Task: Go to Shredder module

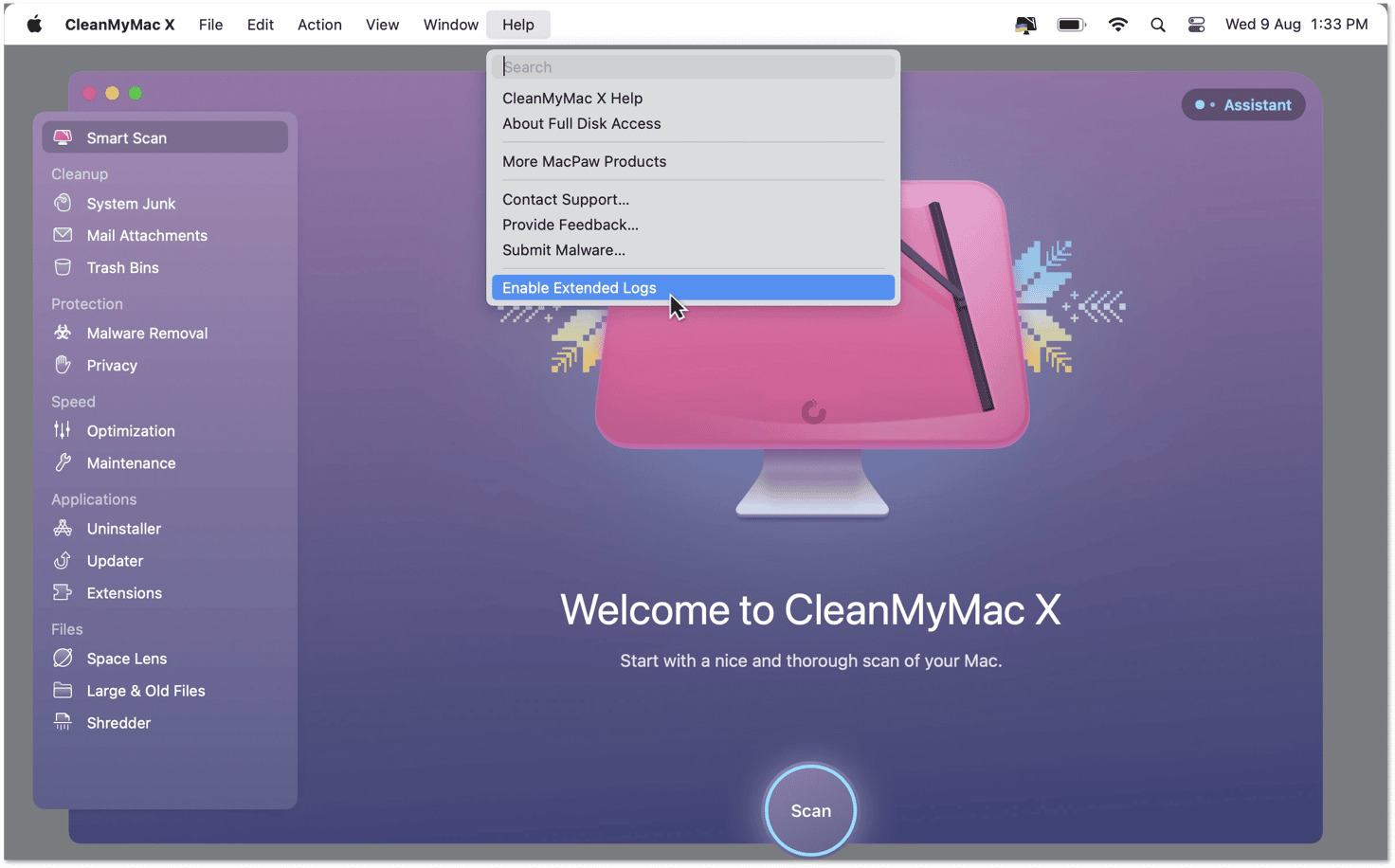Action: pyautogui.click(x=165, y=722)
